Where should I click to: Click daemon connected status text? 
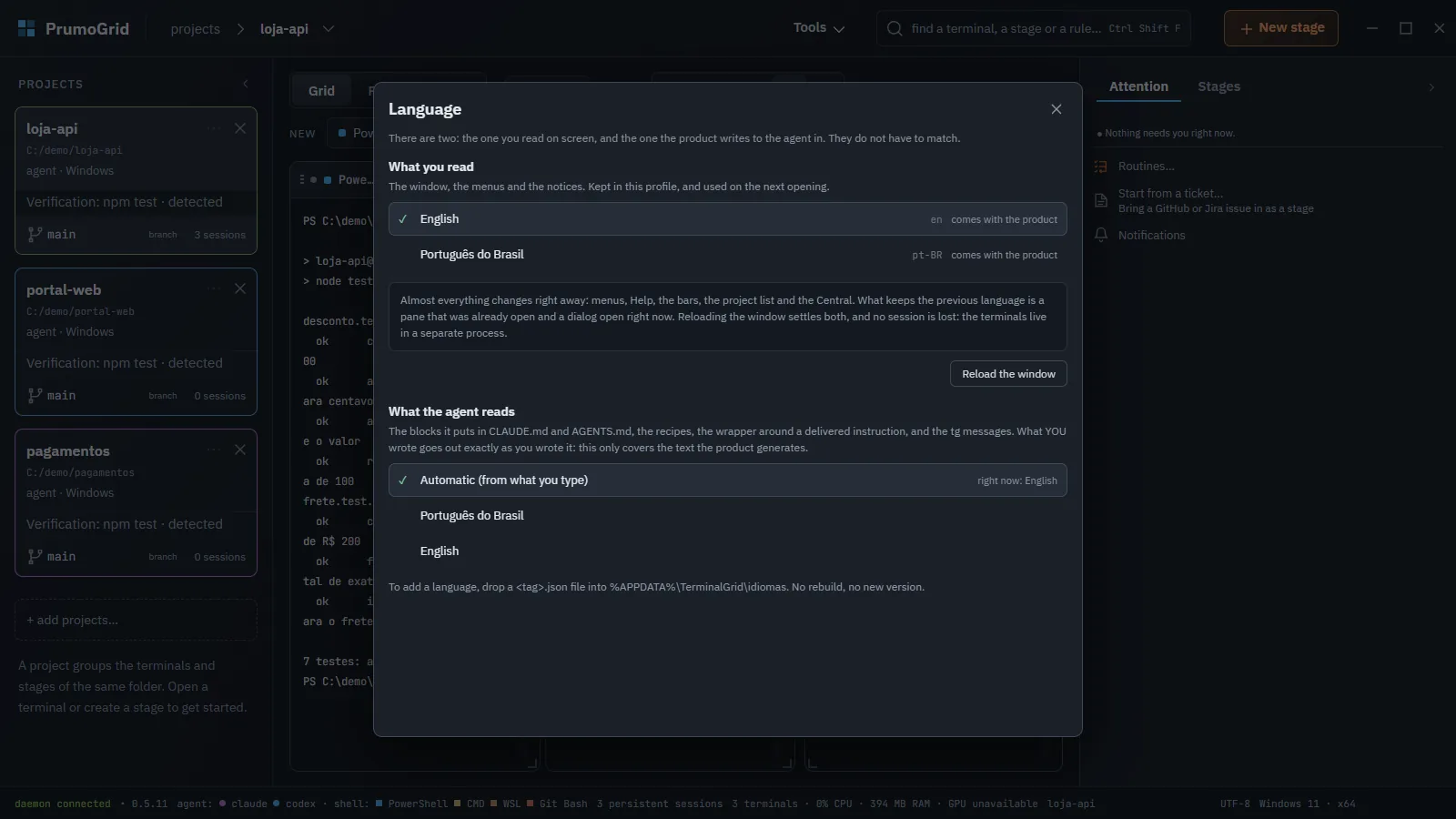tap(63, 804)
